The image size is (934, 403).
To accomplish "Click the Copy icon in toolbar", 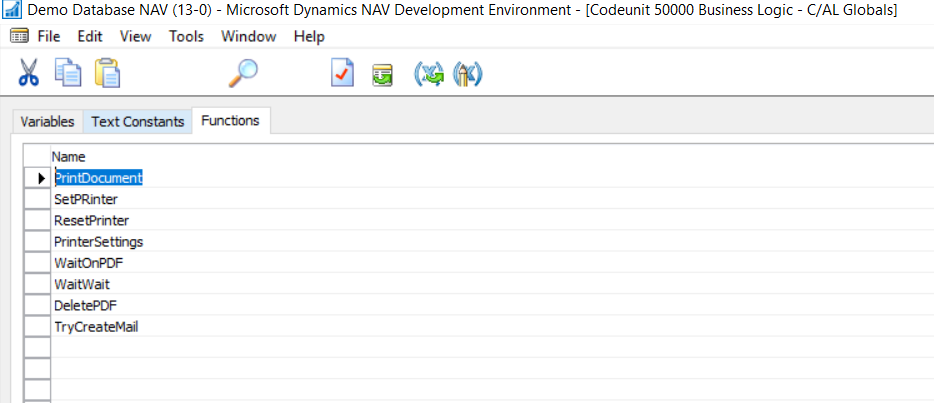I will pyautogui.click(x=68, y=73).
